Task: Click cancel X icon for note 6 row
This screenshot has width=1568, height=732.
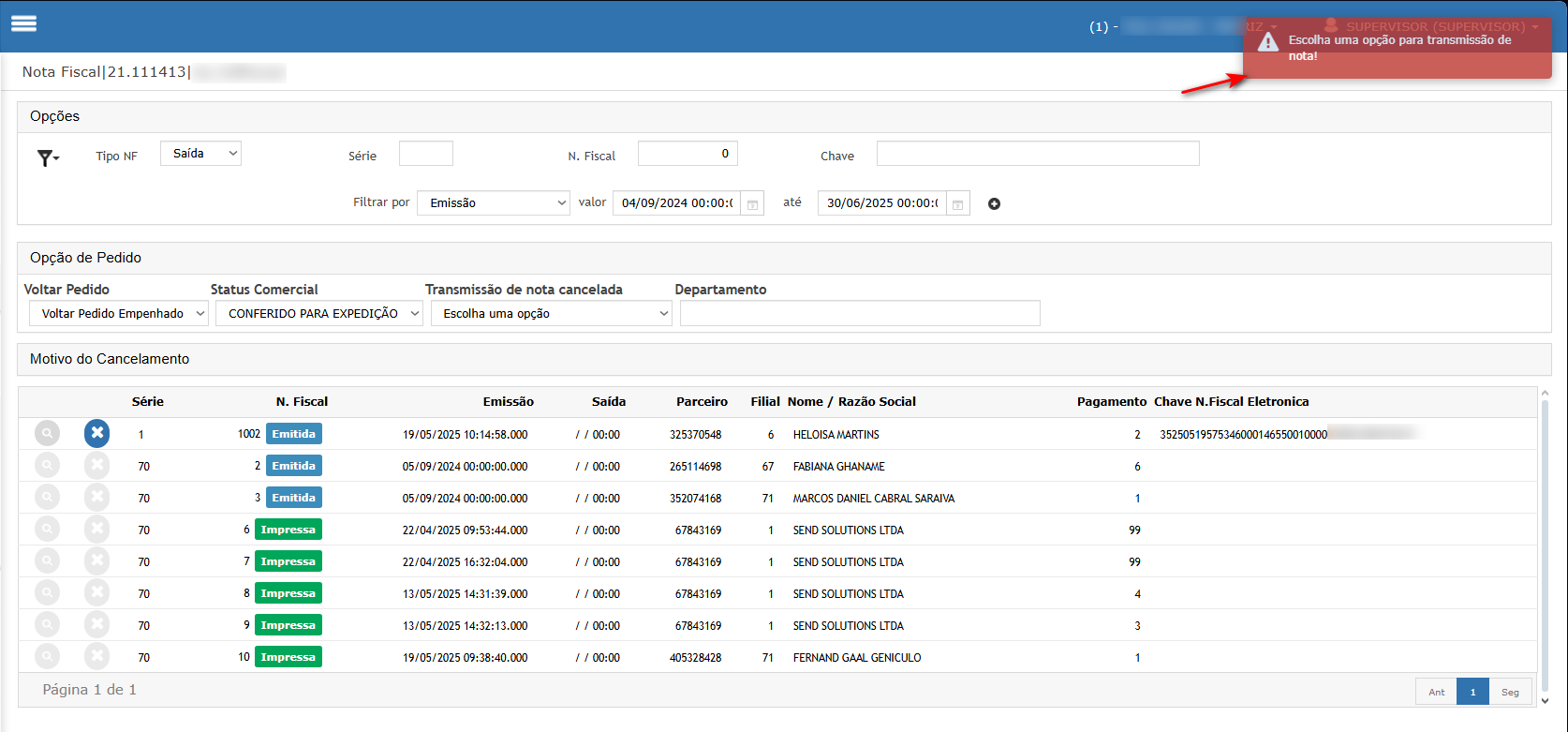Action: [96, 530]
